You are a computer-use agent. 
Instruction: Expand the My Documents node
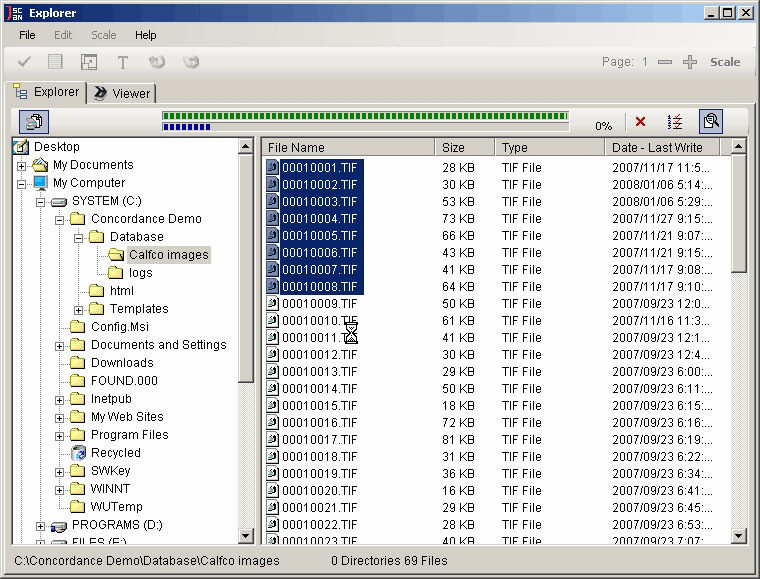pyautogui.click(x=21, y=166)
